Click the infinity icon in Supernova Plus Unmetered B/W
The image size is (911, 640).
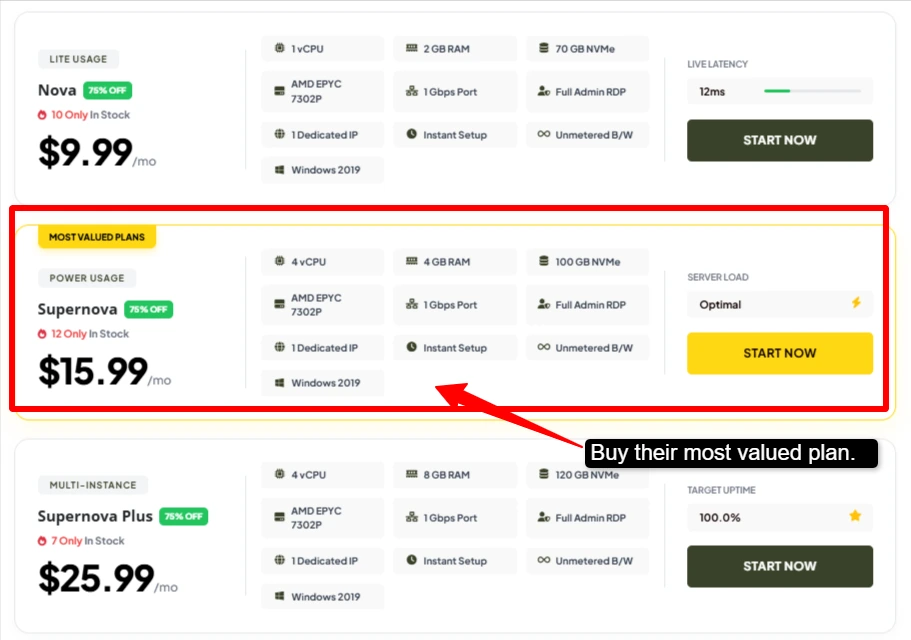[544, 560]
